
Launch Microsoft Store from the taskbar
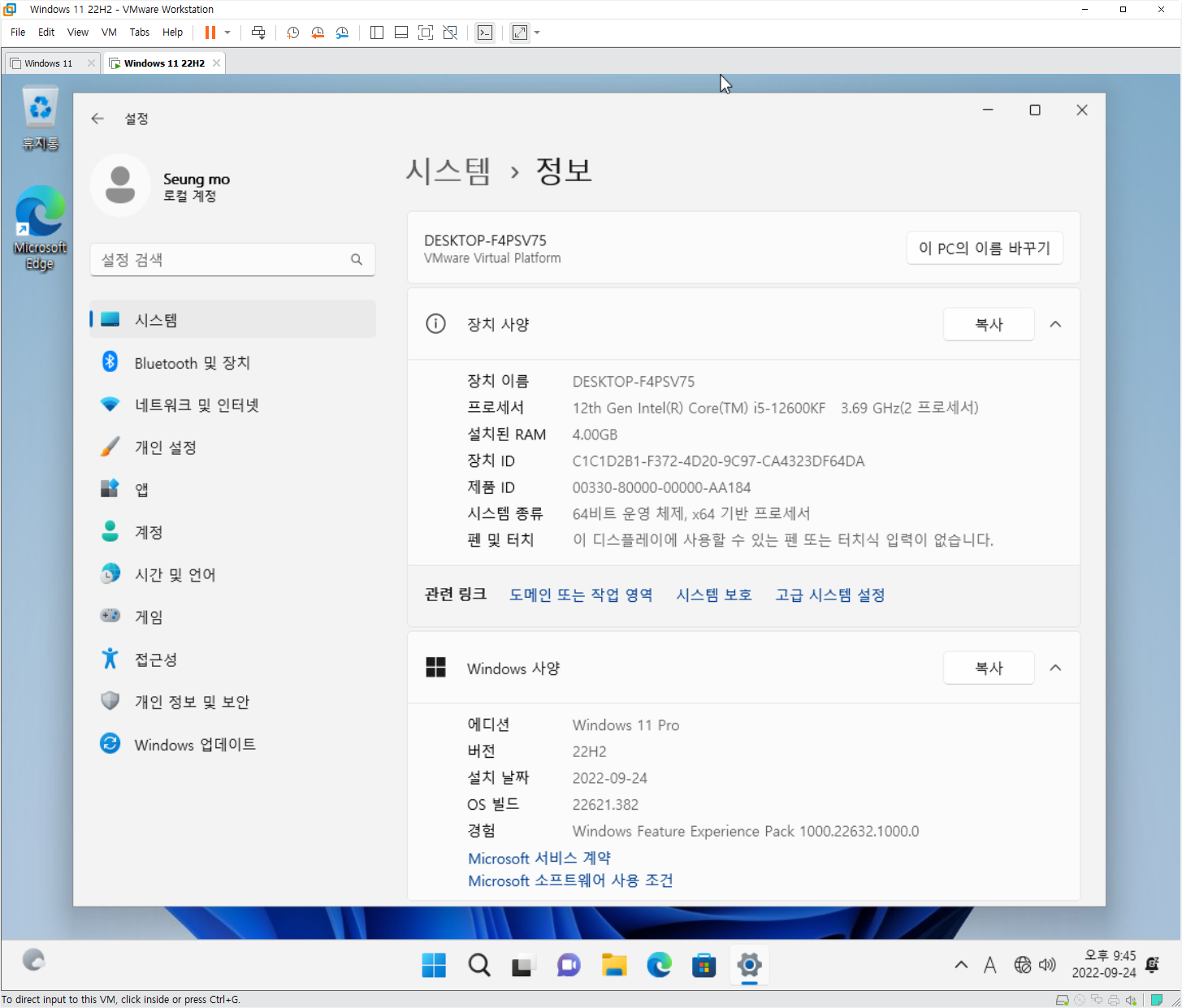[x=704, y=965]
